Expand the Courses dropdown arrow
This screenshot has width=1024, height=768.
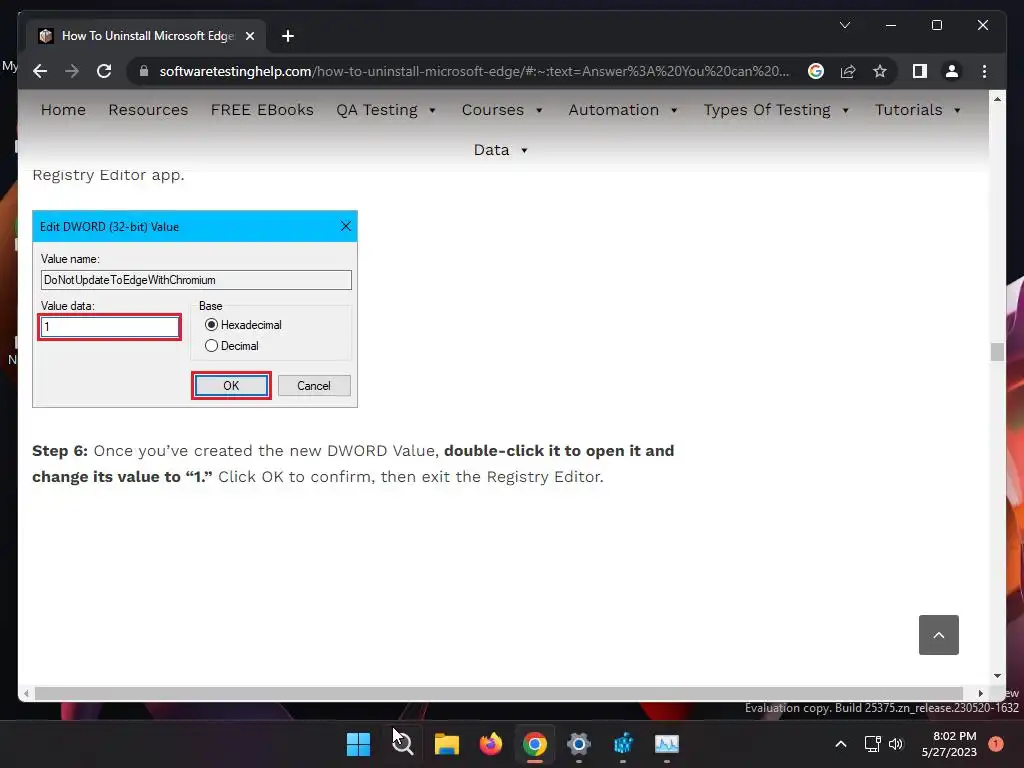point(539,110)
